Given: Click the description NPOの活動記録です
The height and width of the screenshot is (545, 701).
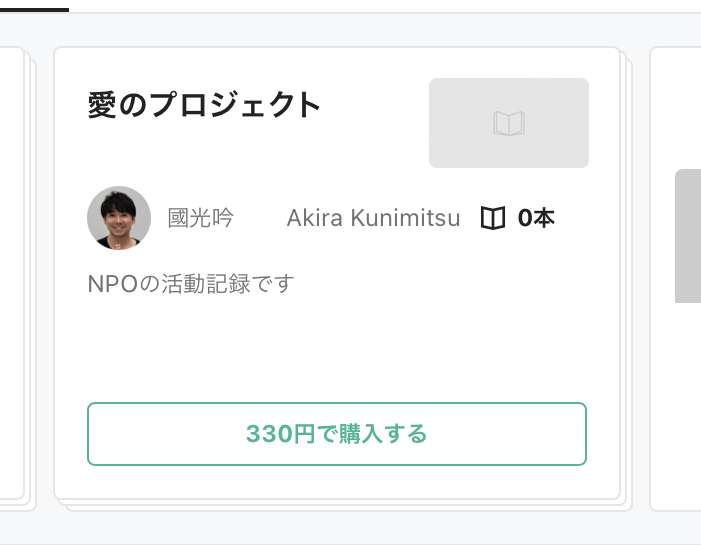Looking at the screenshot, I should [191, 283].
